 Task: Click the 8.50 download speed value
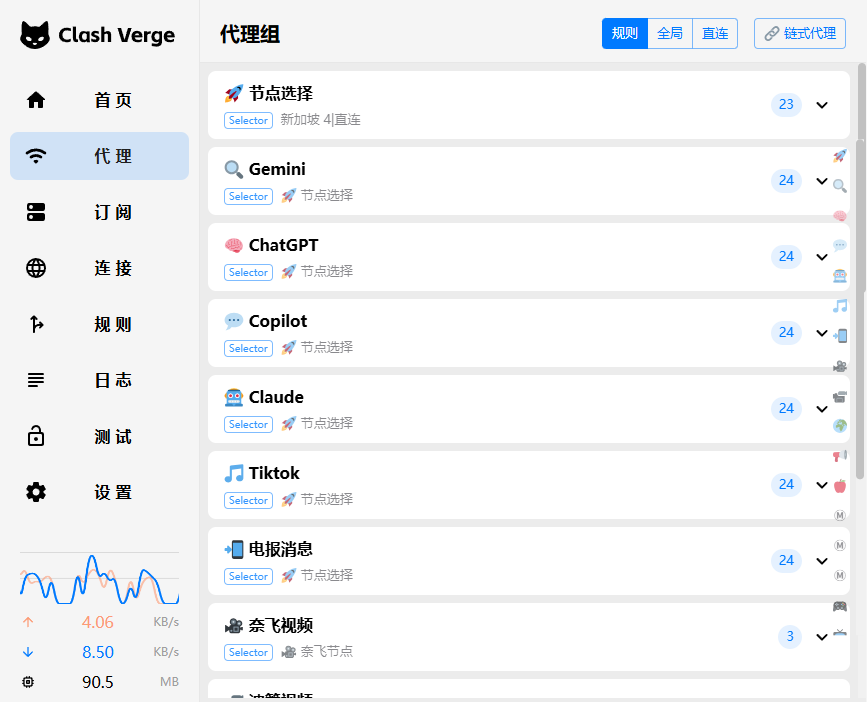tap(98, 652)
